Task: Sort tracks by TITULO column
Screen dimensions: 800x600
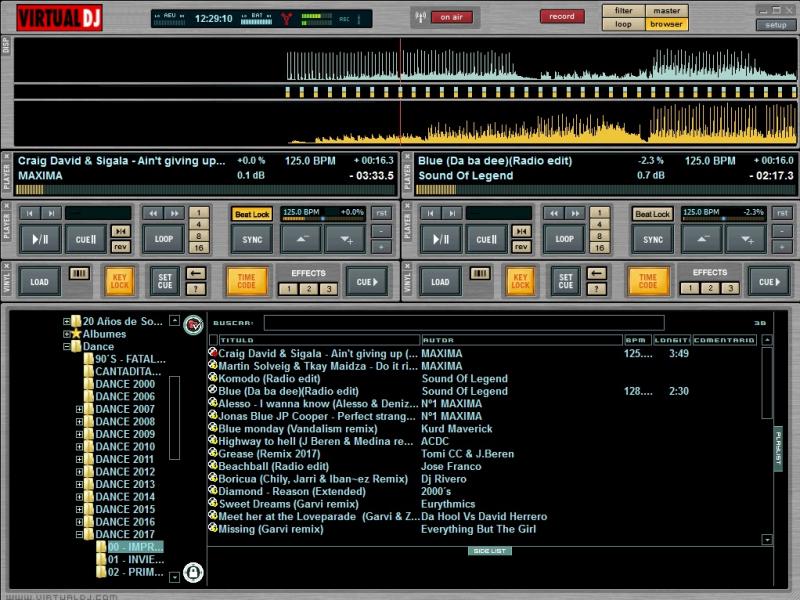Action: [319, 340]
